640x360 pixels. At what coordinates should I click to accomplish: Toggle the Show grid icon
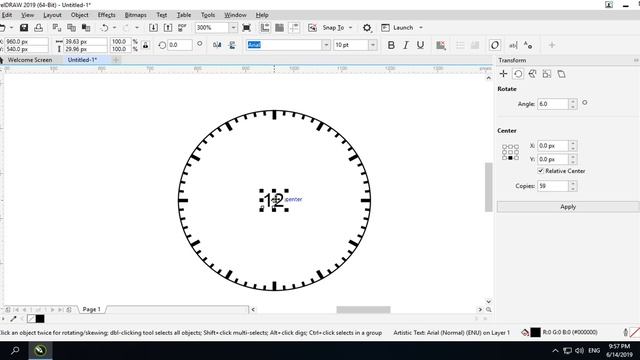280,28
